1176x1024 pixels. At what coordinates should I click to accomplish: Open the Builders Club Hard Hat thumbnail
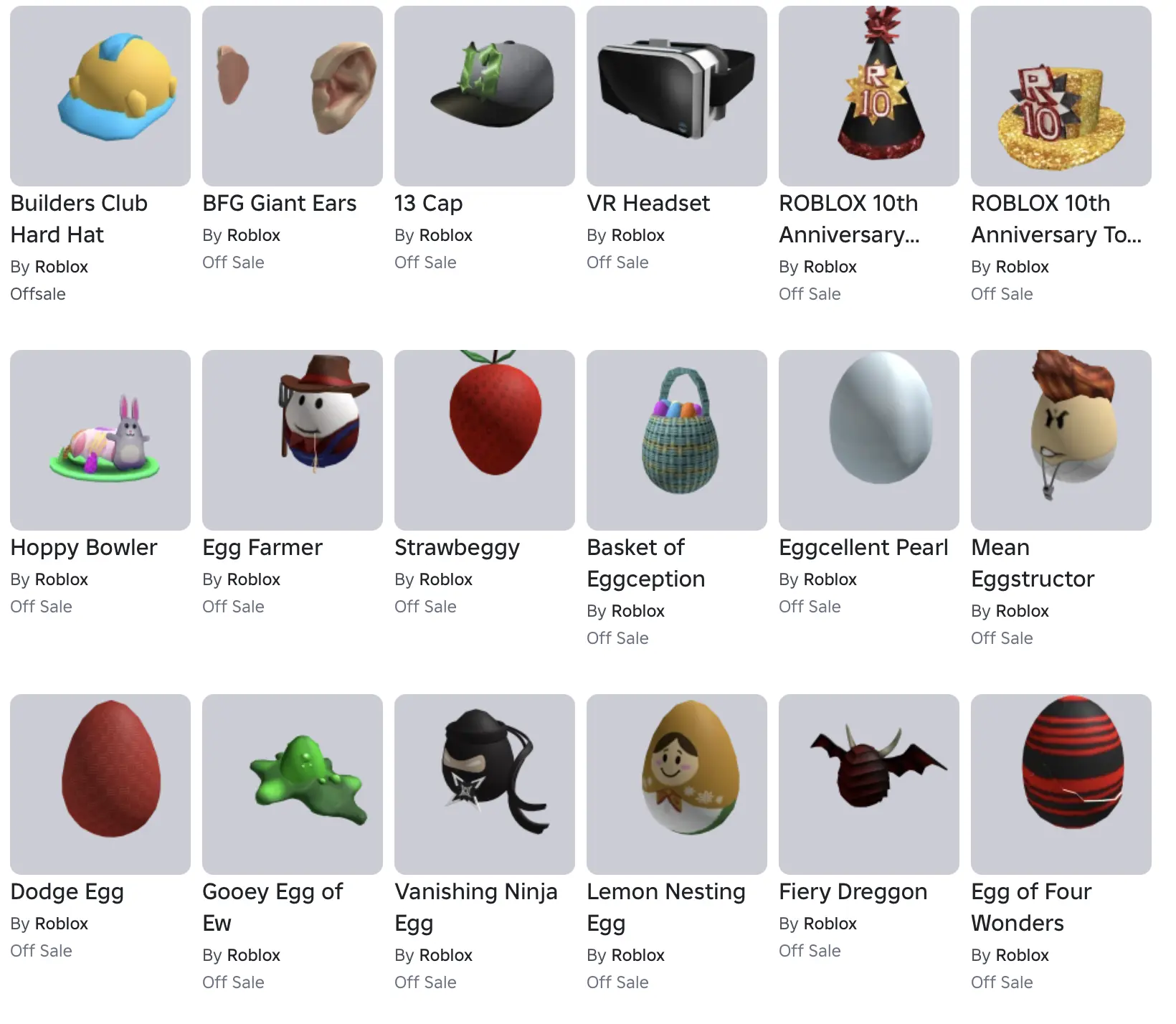point(100,96)
